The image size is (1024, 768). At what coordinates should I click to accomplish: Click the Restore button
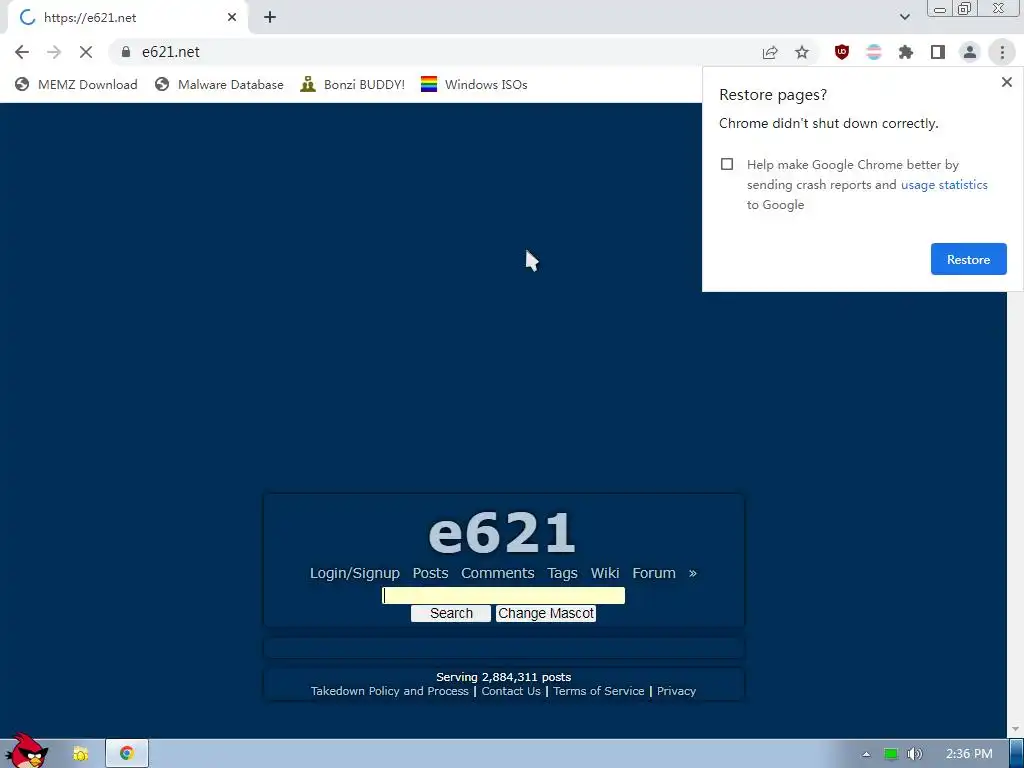tap(968, 259)
